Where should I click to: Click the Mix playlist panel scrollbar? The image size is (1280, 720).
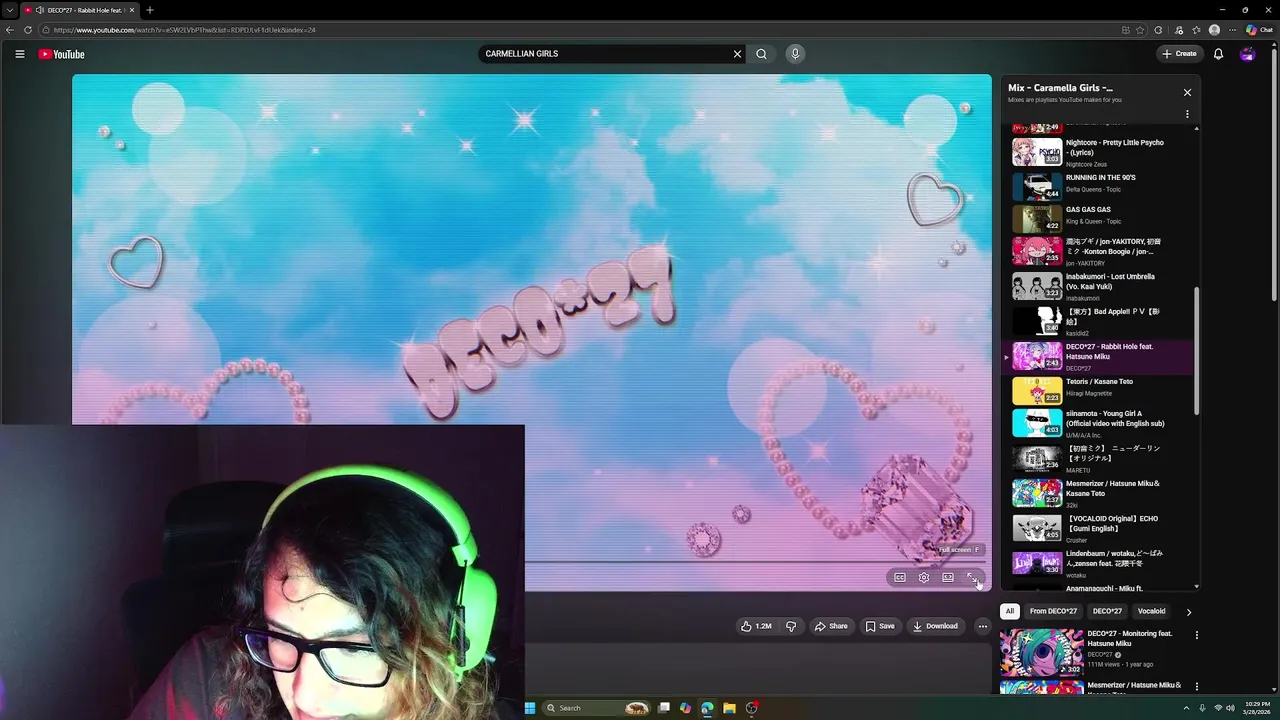click(1196, 350)
